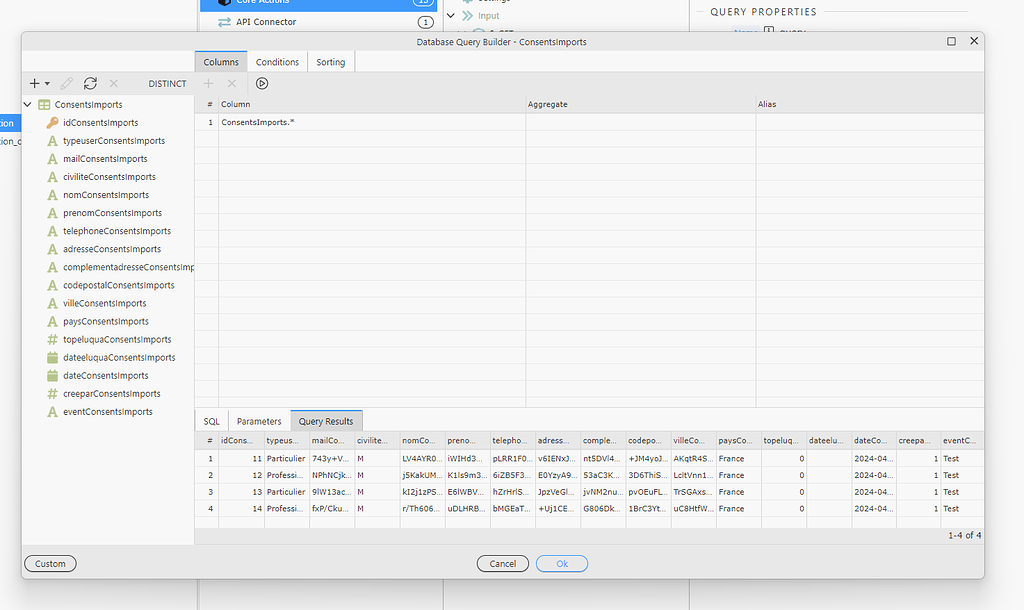The width and height of the screenshot is (1024, 610).
Task: Open the add dropdown arrow next to plus
Action: point(47,85)
